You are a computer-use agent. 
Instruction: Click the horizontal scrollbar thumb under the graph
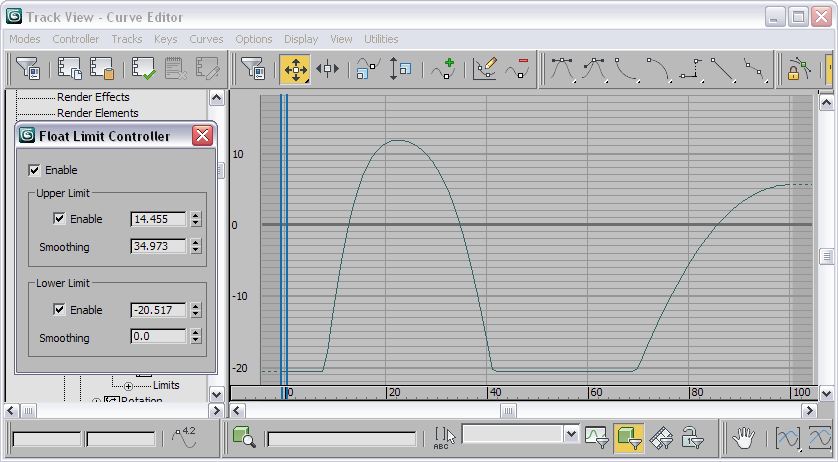(x=508, y=411)
